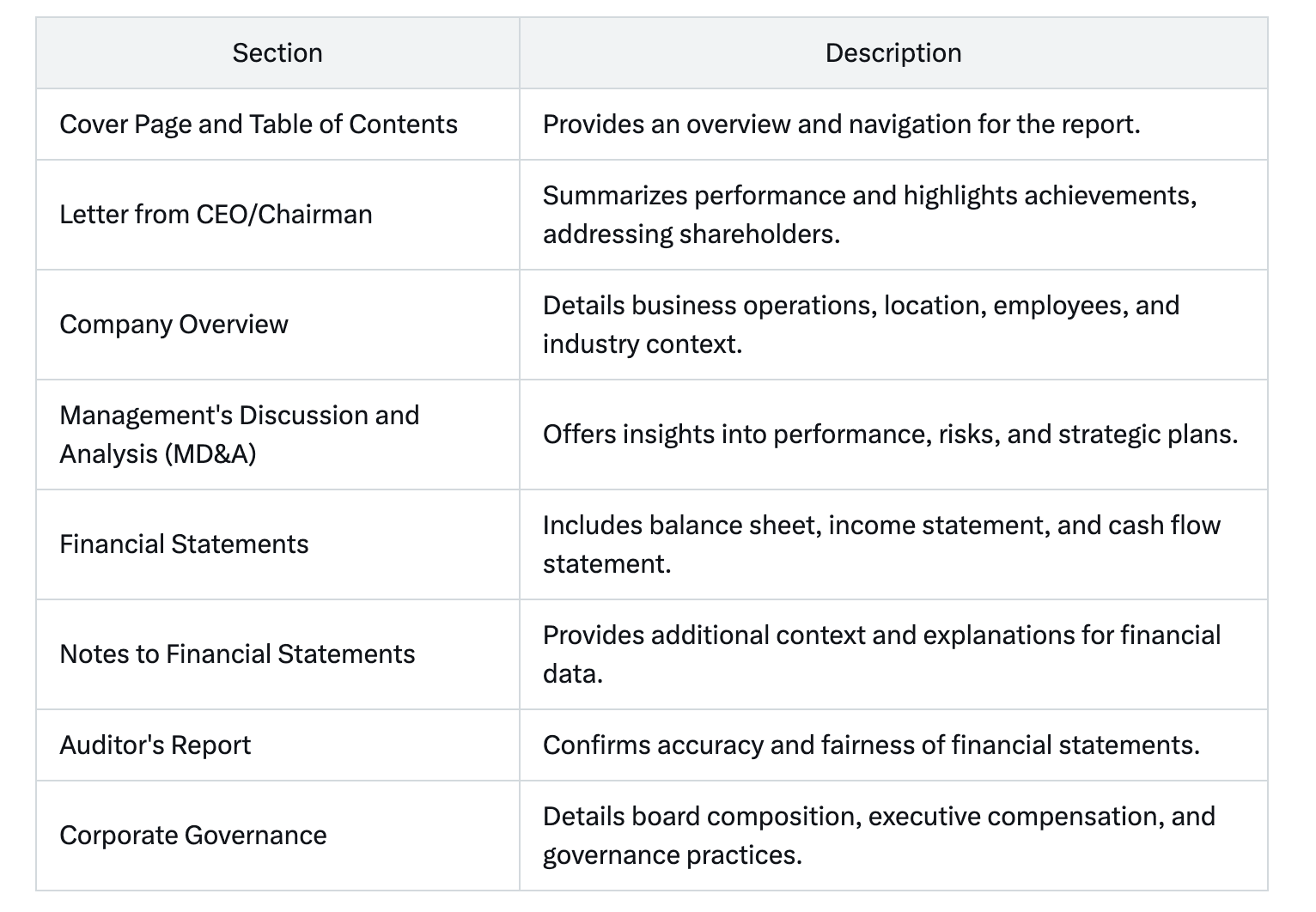
Task: Click description listing balance sheet and income statement
Action: (882, 544)
